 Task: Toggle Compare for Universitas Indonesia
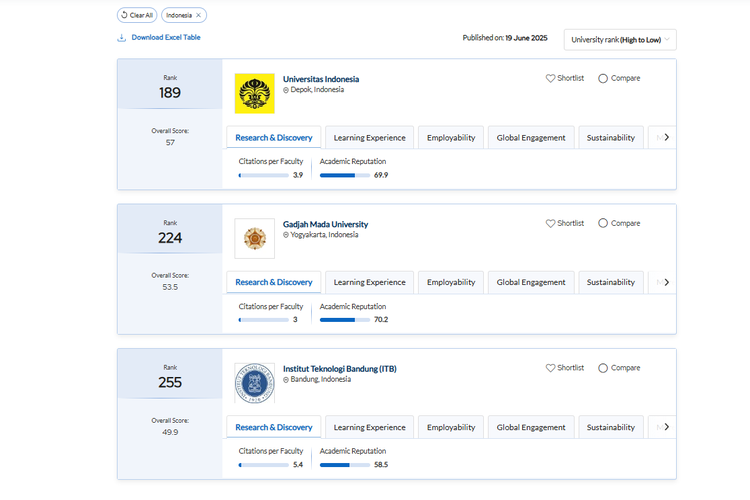click(x=603, y=78)
